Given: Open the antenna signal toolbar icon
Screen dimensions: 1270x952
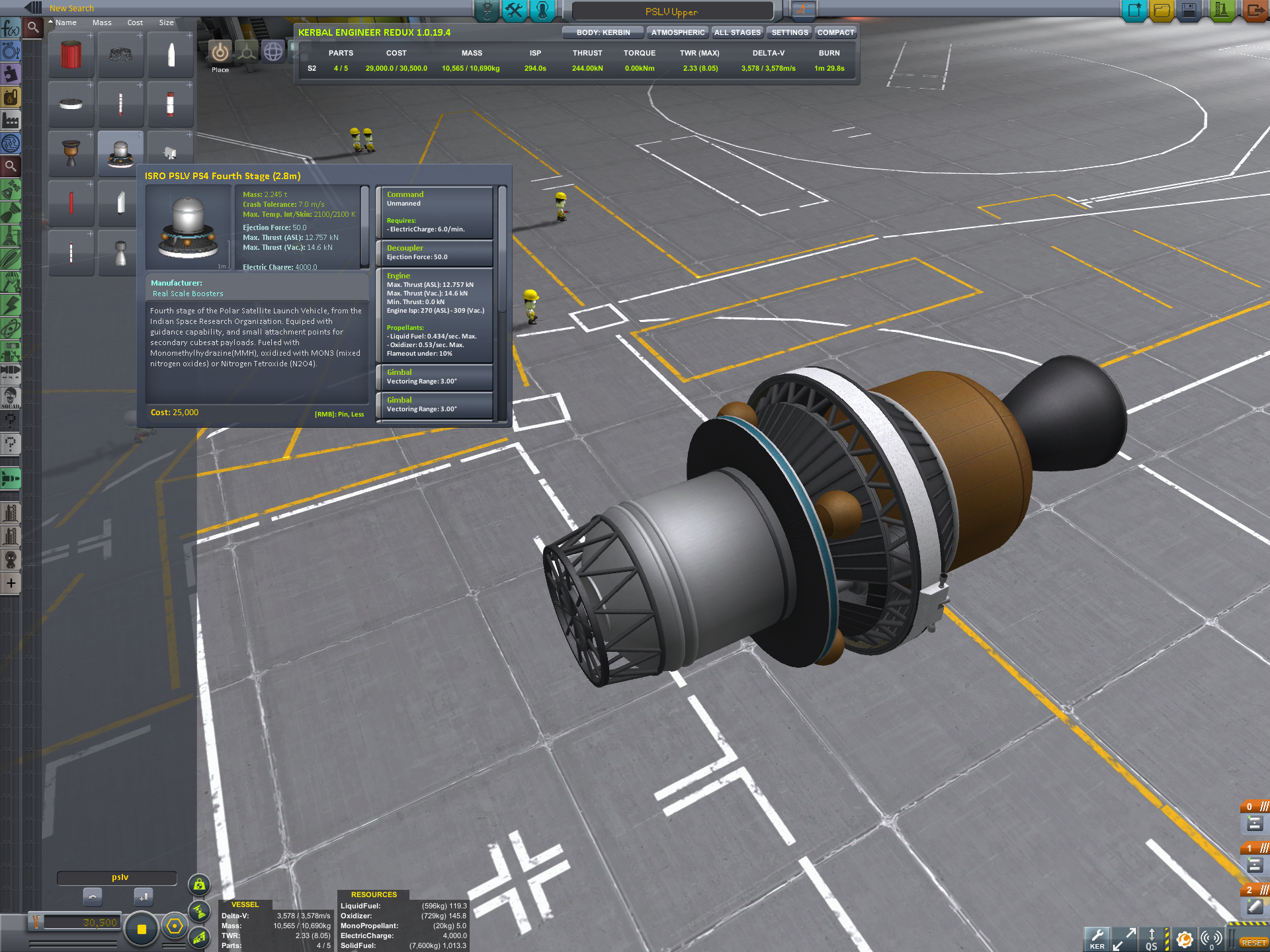Looking at the screenshot, I should [x=1212, y=939].
